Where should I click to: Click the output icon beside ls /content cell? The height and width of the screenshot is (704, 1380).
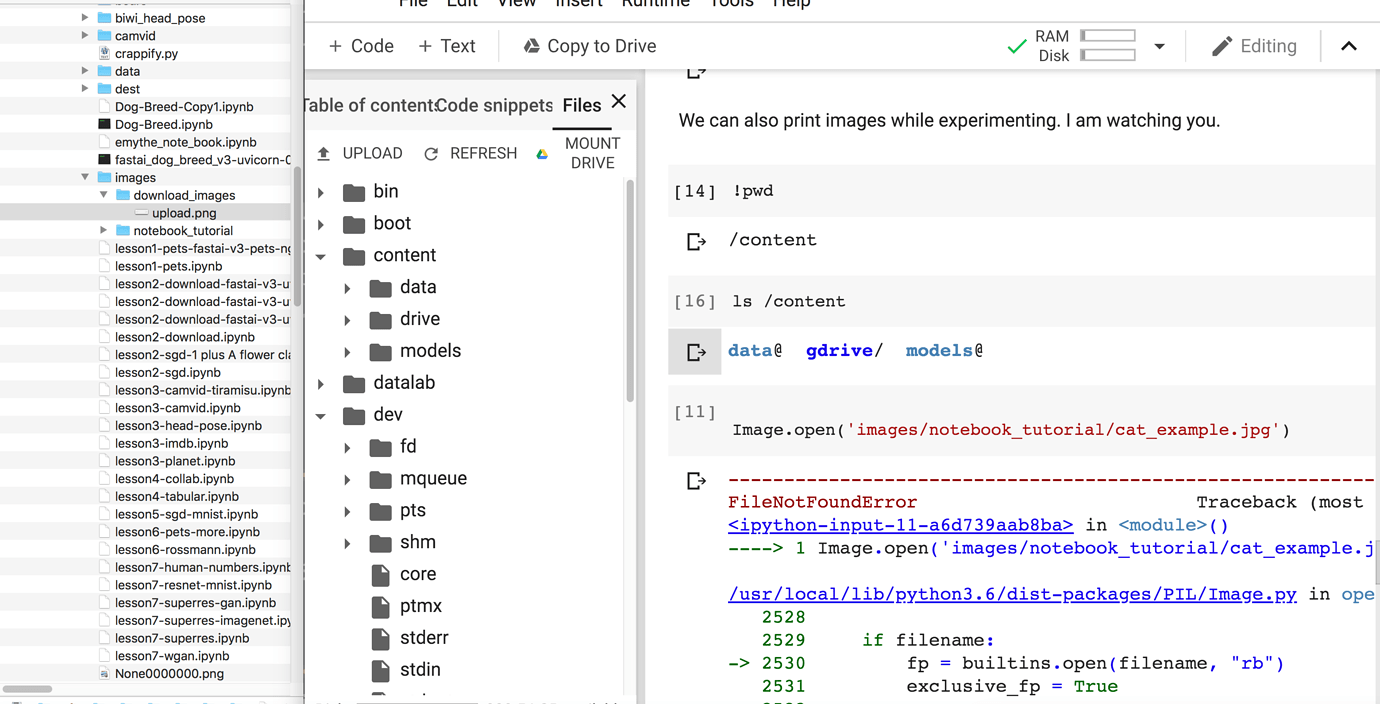coord(694,351)
